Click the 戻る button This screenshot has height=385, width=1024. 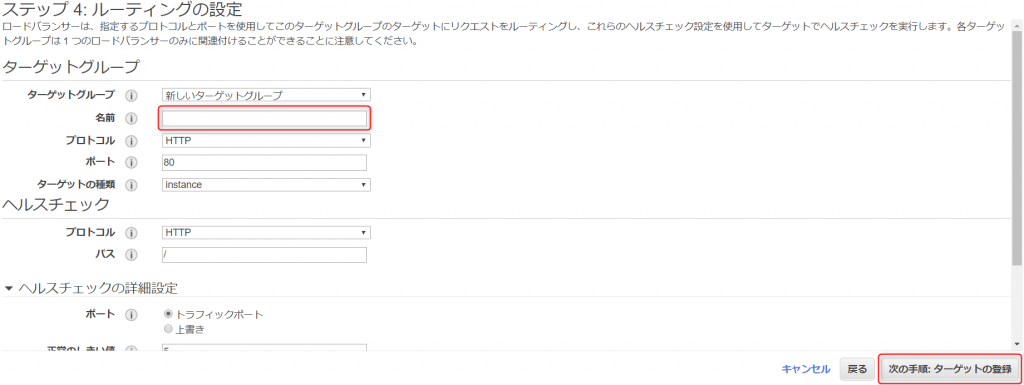click(857, 369)
